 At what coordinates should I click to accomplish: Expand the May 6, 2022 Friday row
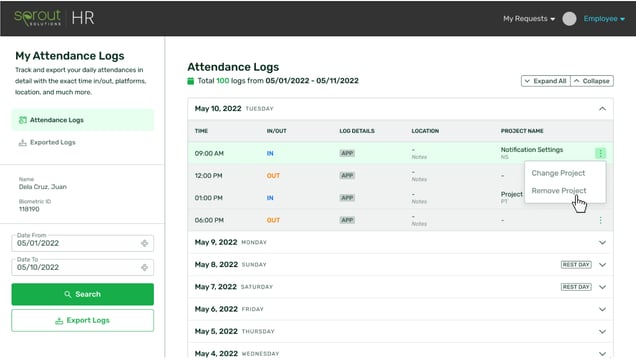400,309
